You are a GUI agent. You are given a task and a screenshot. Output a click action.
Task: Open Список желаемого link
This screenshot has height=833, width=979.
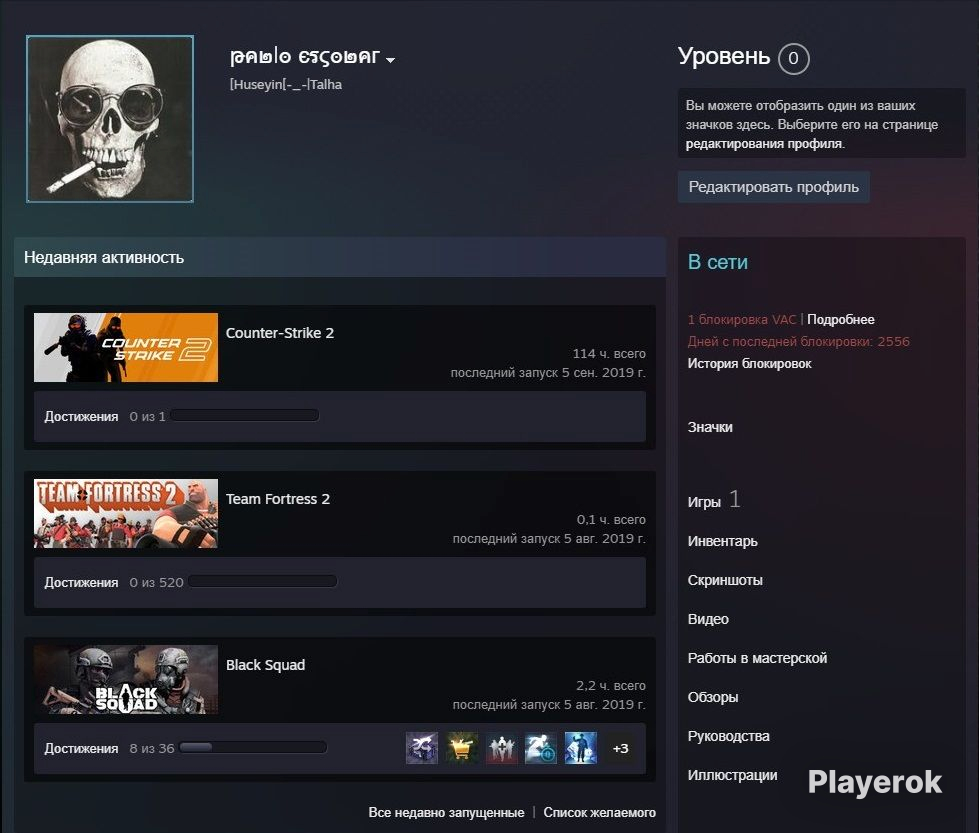[599, 812]
